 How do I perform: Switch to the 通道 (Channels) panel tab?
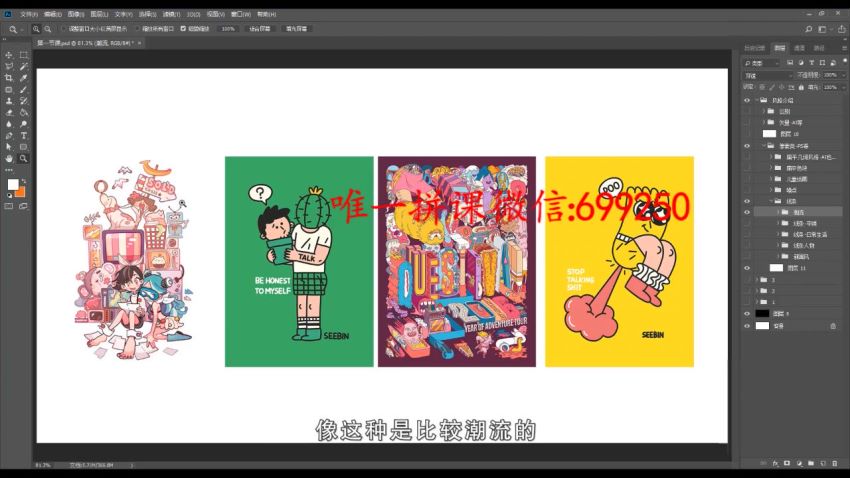(799, 48)
